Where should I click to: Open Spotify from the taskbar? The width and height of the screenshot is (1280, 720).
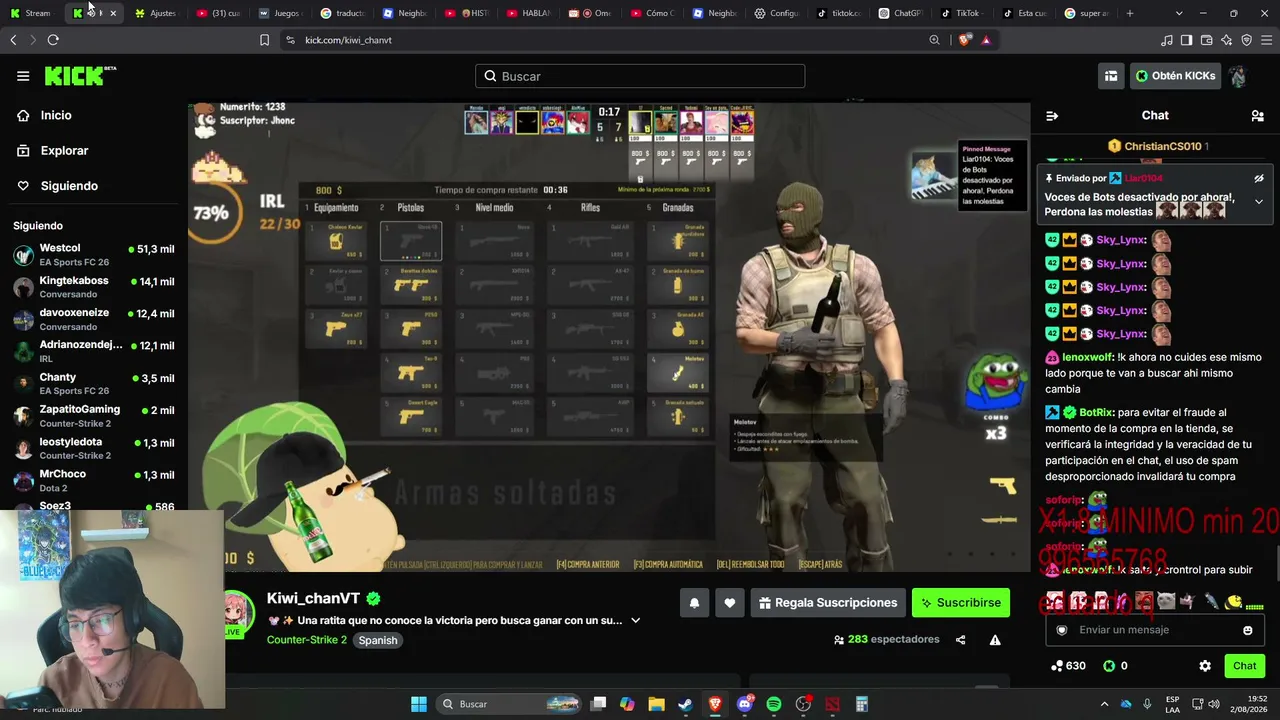(x=774, y=704)
